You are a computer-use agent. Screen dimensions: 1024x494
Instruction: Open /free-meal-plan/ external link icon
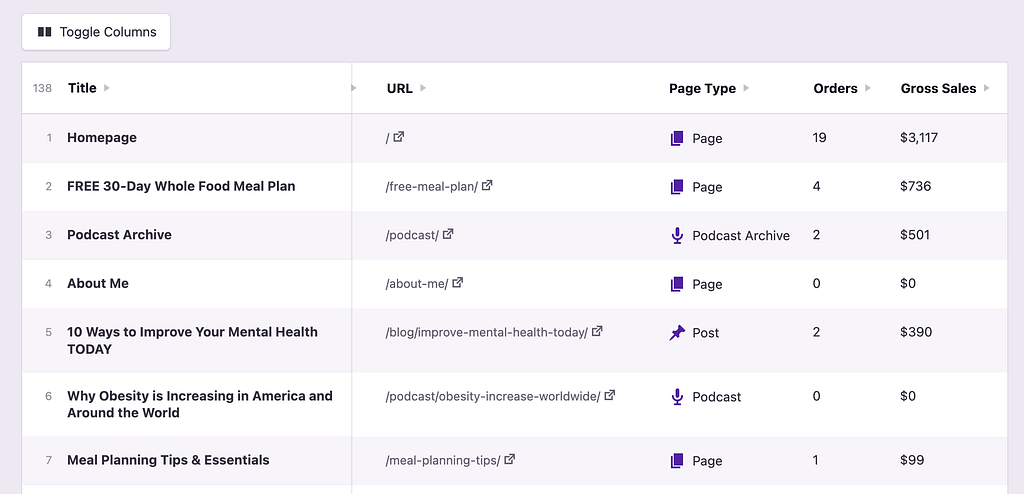tap(487, 186)
